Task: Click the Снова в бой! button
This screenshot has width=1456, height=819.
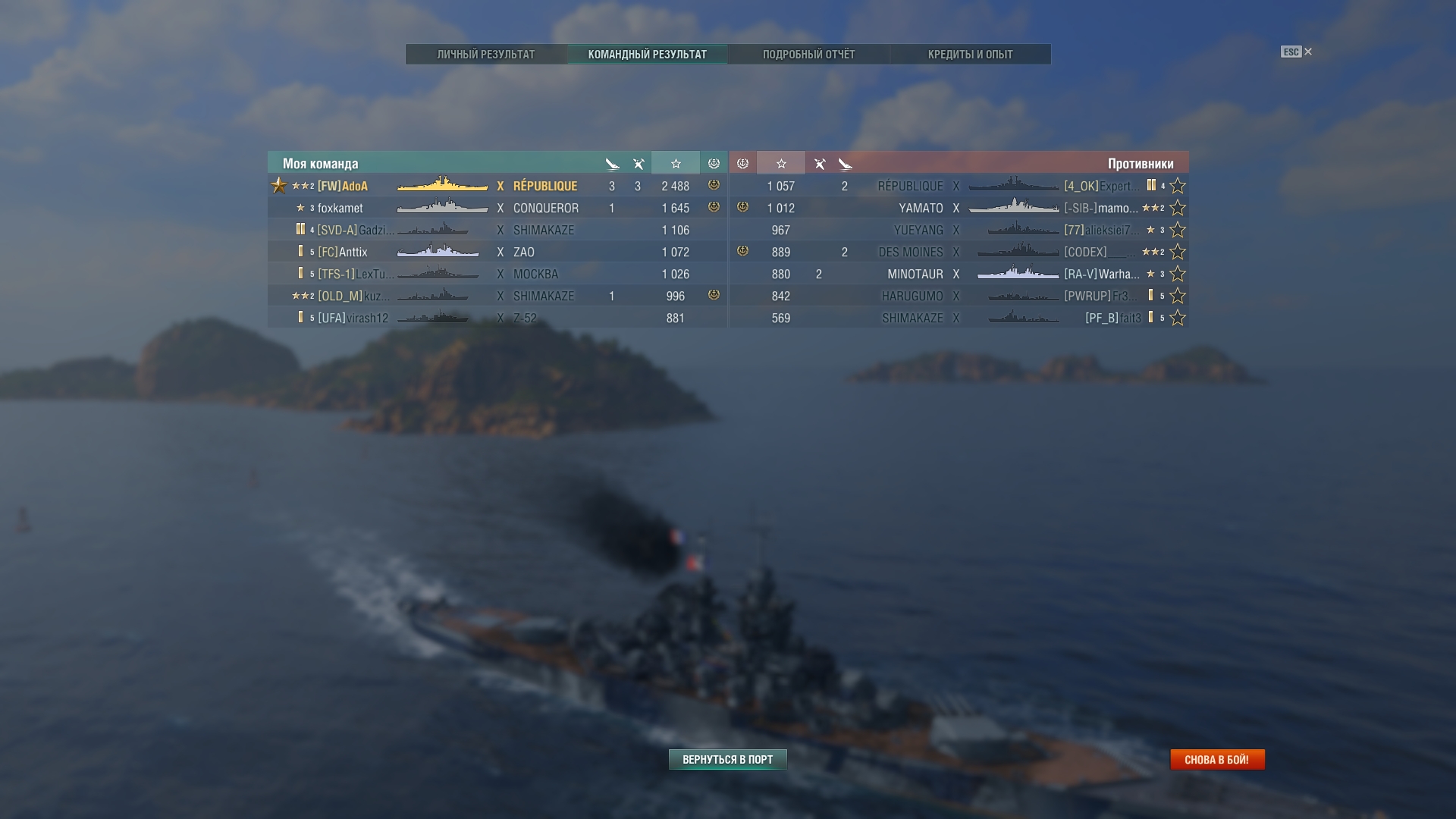Action: [x=1217, y=759]
